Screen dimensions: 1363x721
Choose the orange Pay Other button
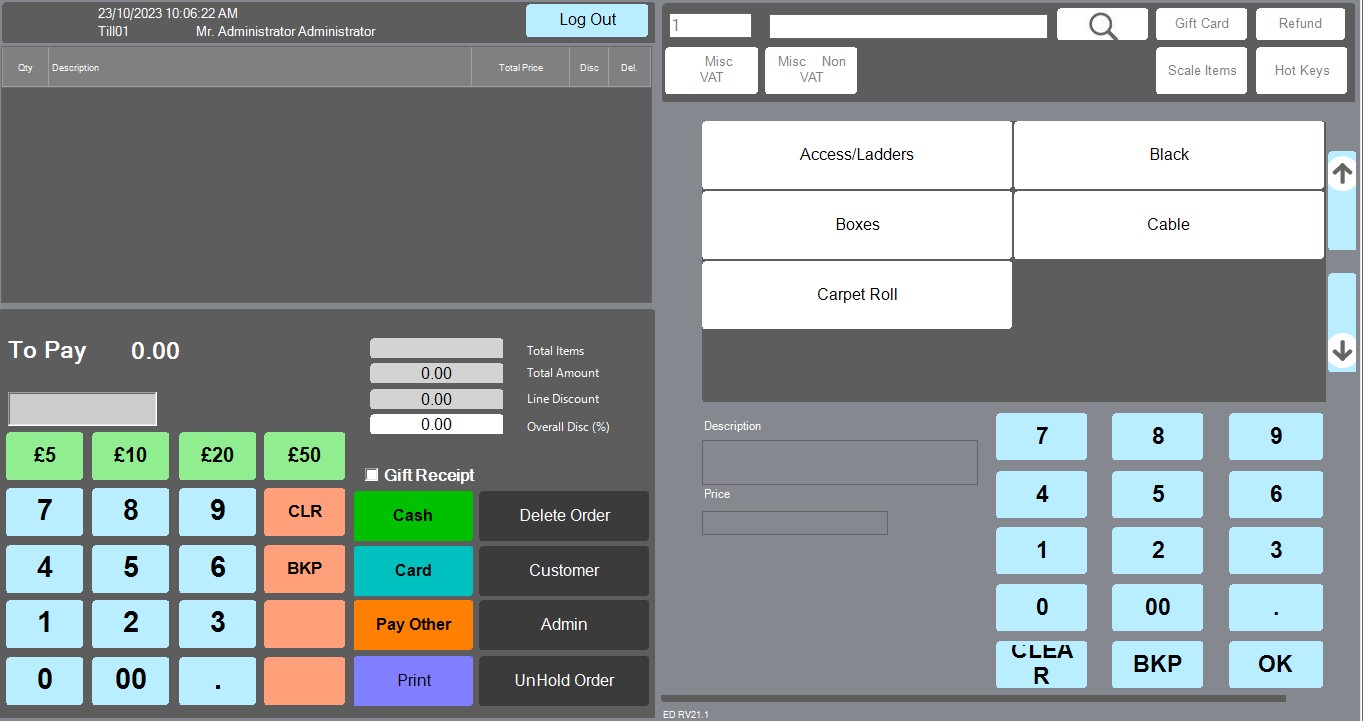click(x=413, y=625)
